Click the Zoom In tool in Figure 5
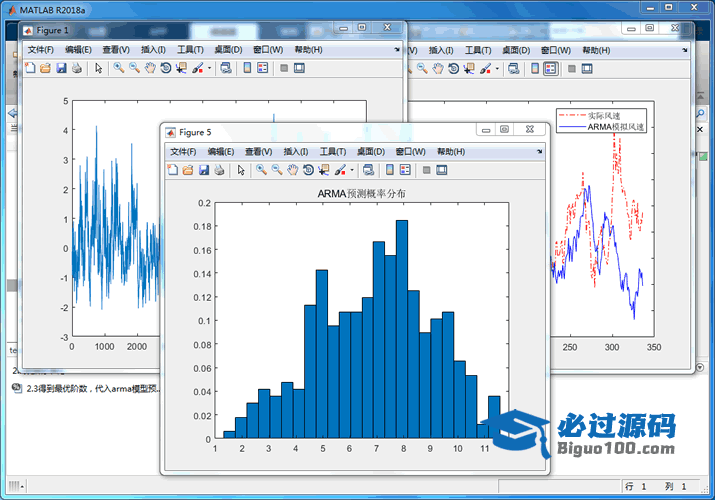715x500 pixels. pyautogui.click(x=261, y=170)
